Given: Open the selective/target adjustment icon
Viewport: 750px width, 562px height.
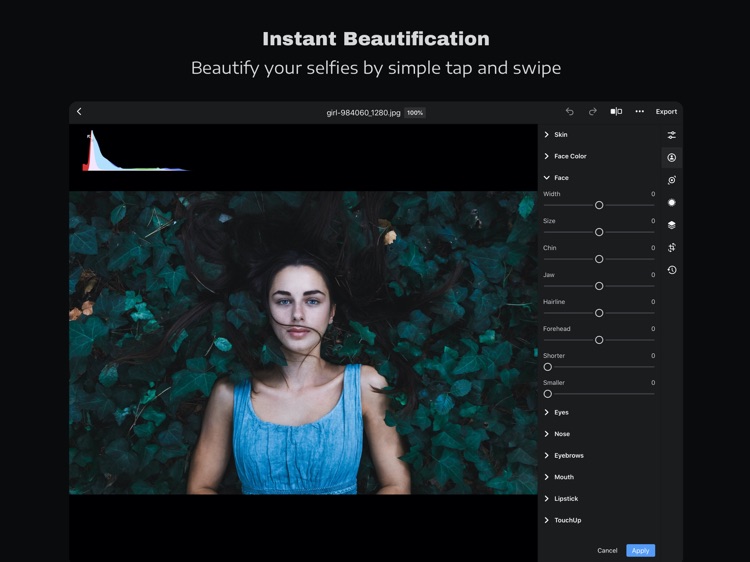Looking at the screenshot, I should pyautogui.click(x=672, y=180).
